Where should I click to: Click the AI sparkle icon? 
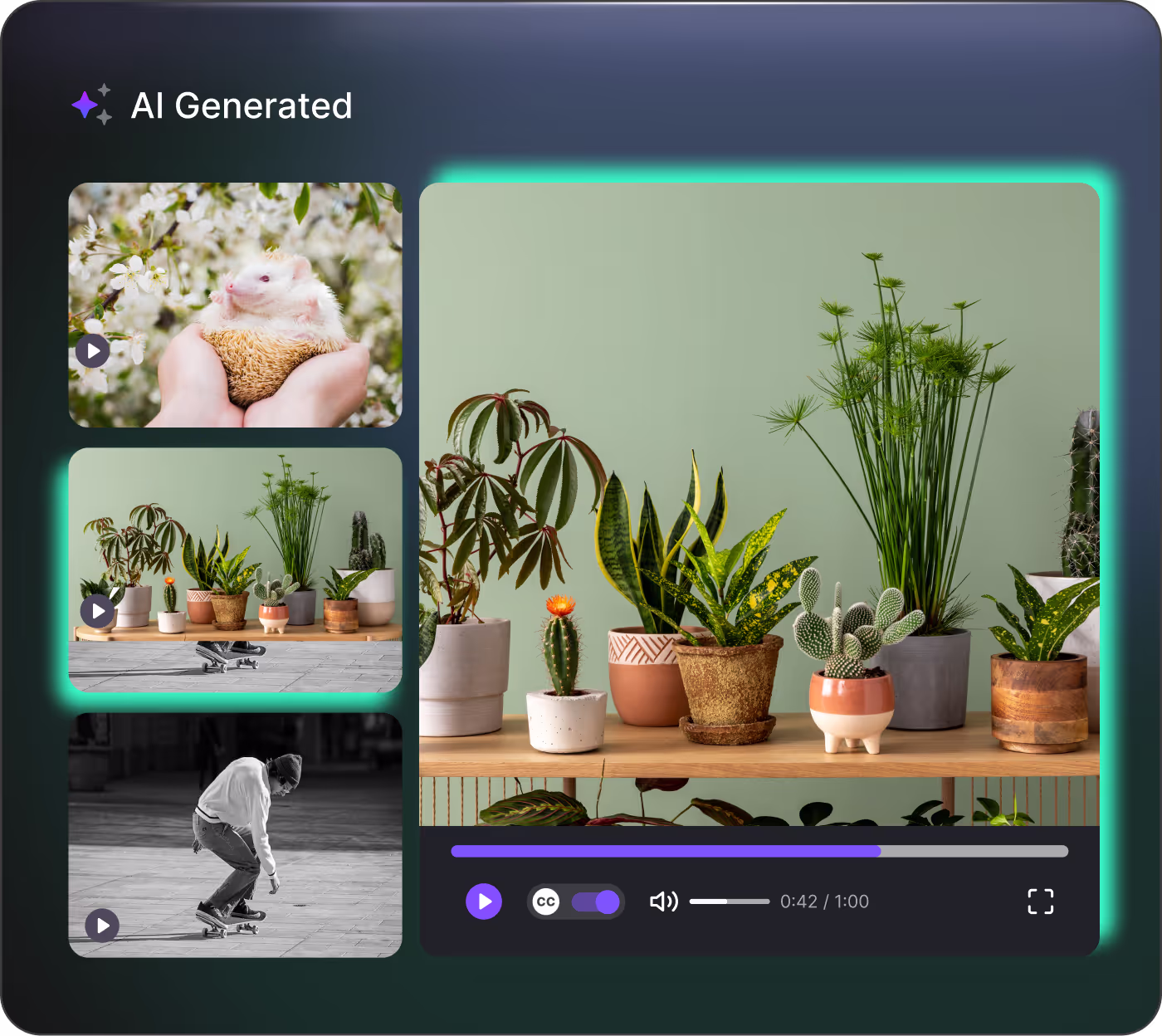pyautogui.click(x=91, y=105)
